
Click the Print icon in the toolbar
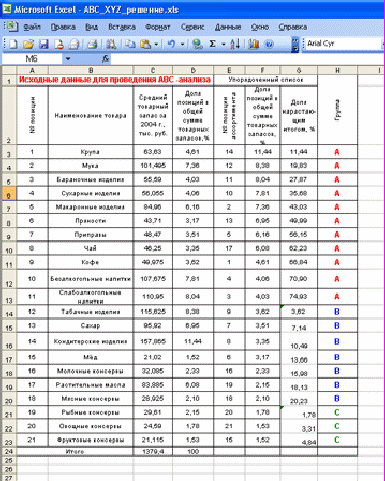pos(92,44)
